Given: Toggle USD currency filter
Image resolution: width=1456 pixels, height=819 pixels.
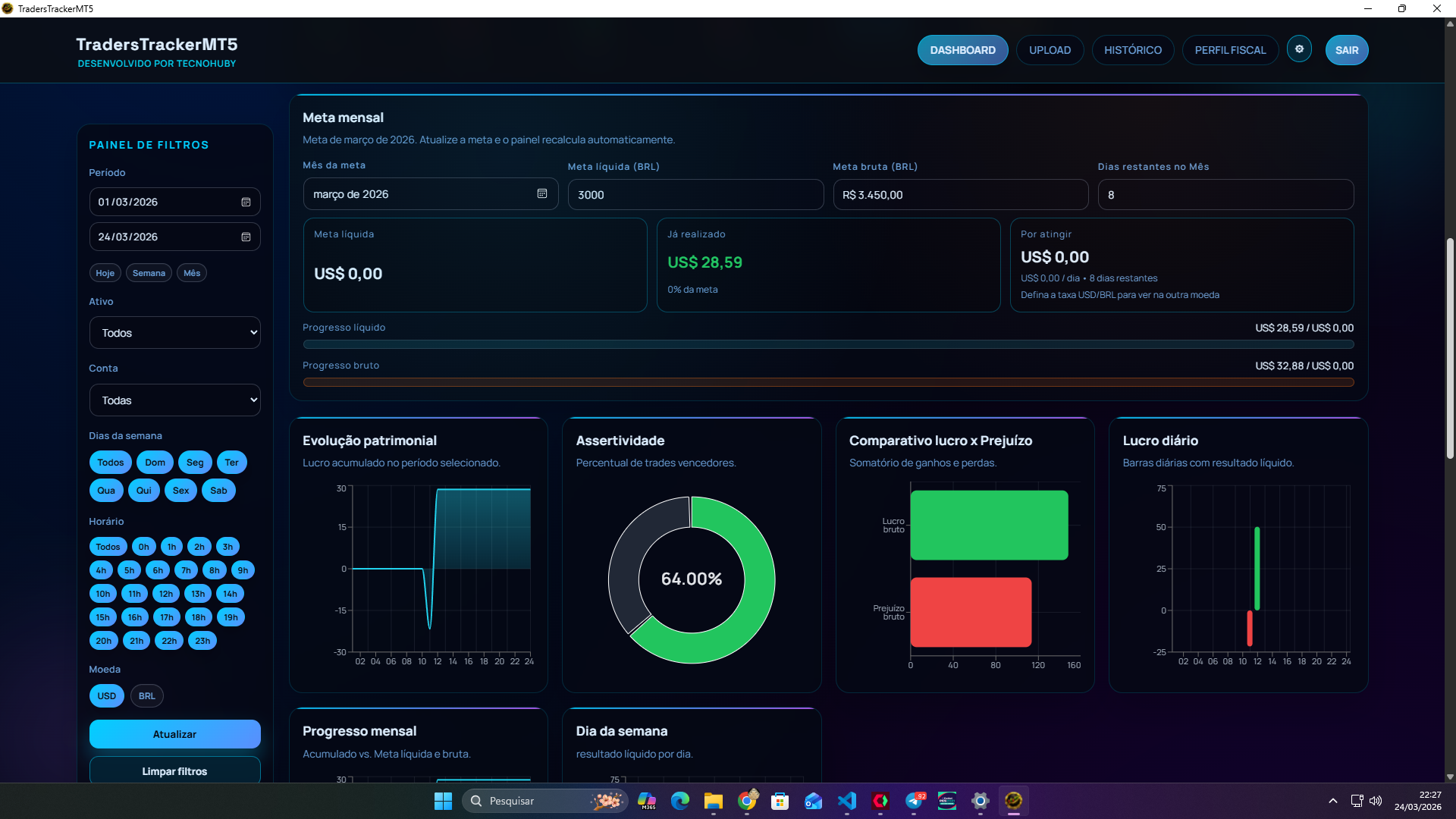Looking at the screenshot, I should pos(107,696).
